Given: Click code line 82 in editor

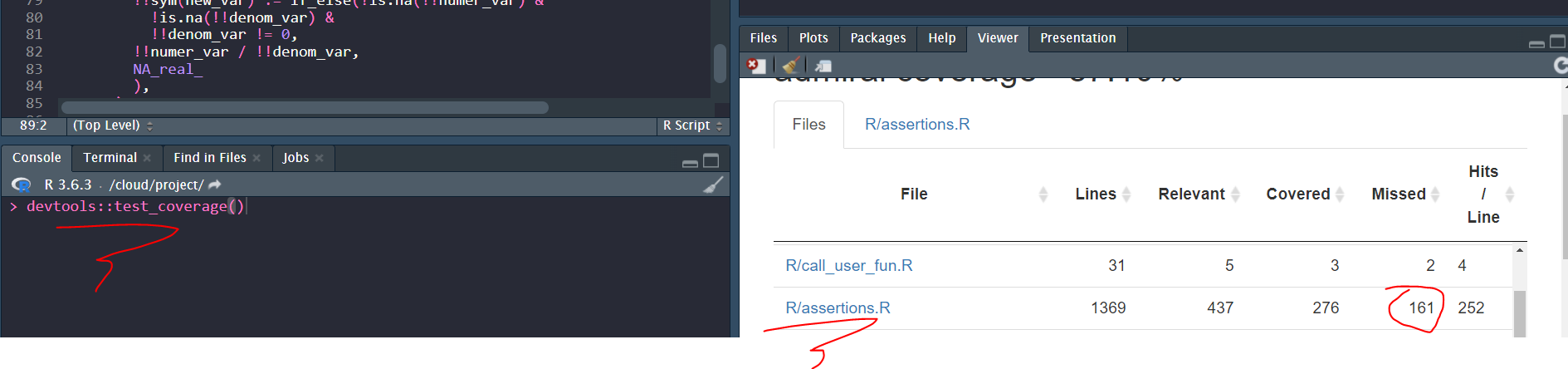Looking at the screenshot, I should [246, 52].
